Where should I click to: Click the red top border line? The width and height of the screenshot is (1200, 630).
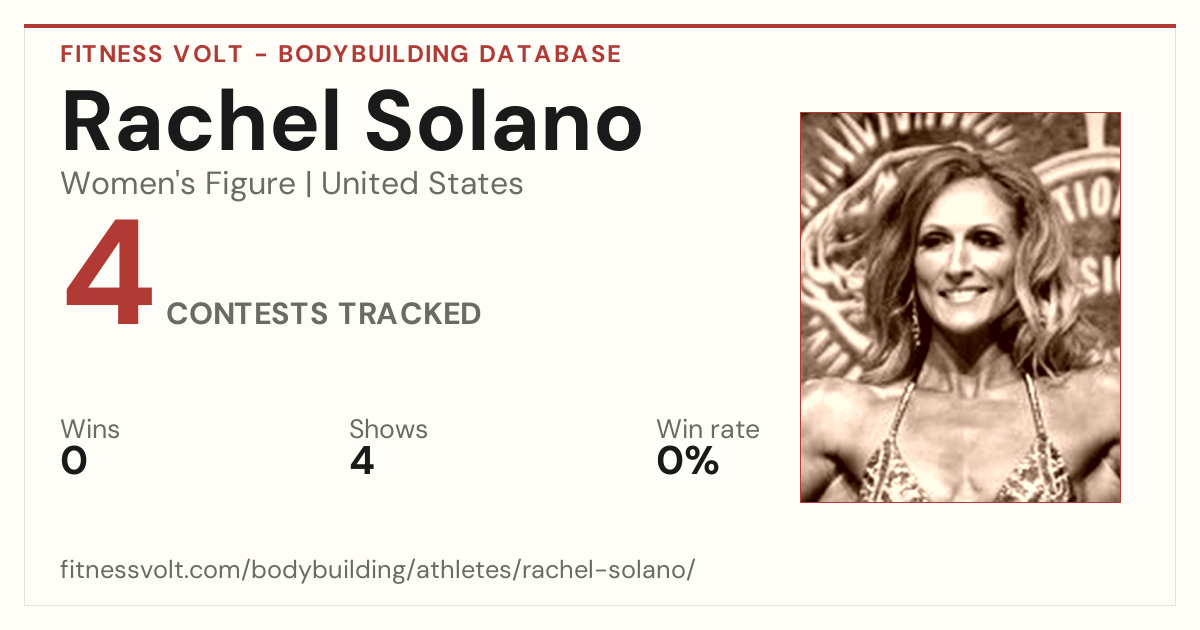pyautogui.click(x=600, y=26)
